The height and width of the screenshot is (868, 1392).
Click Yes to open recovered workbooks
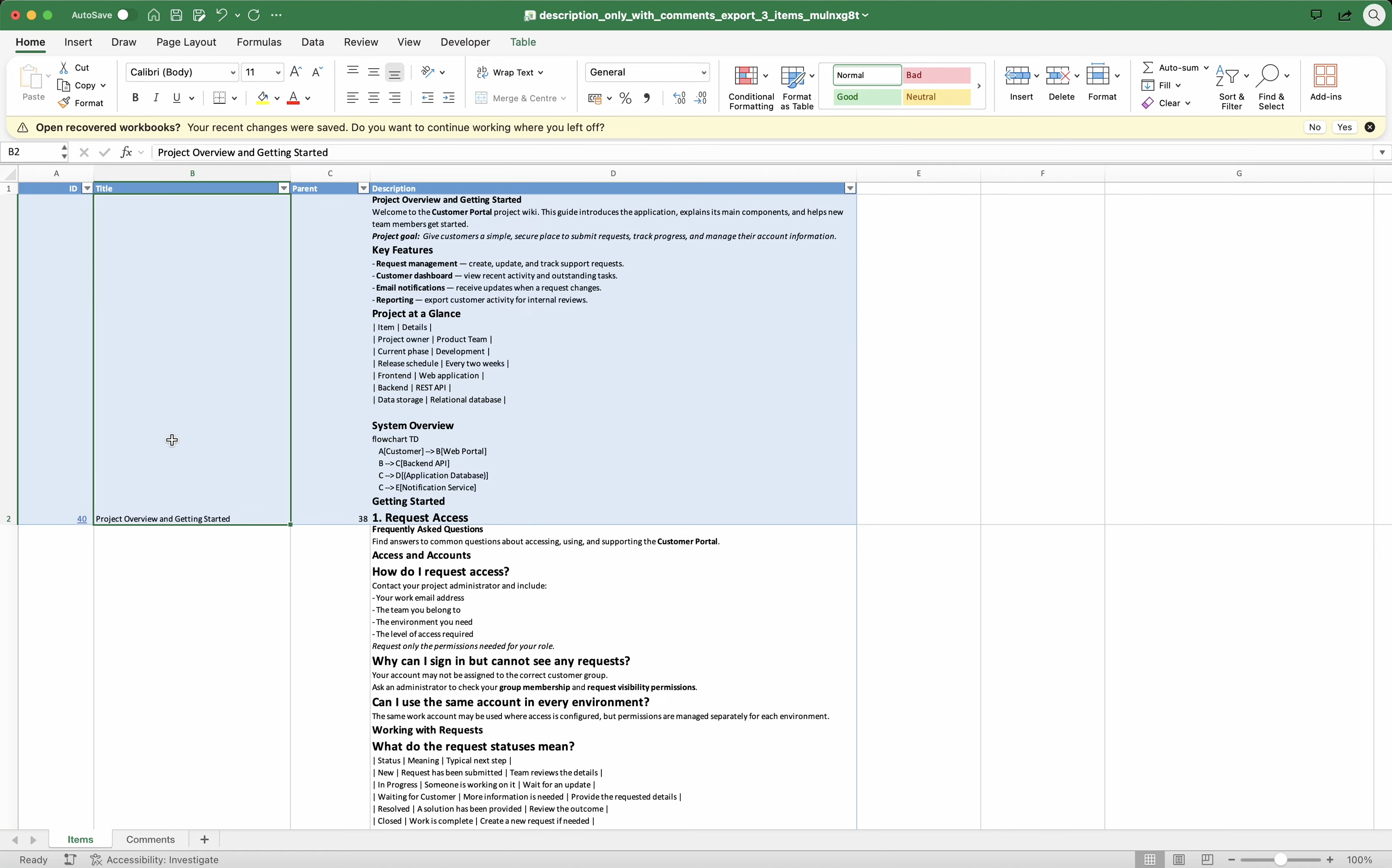1345,127
